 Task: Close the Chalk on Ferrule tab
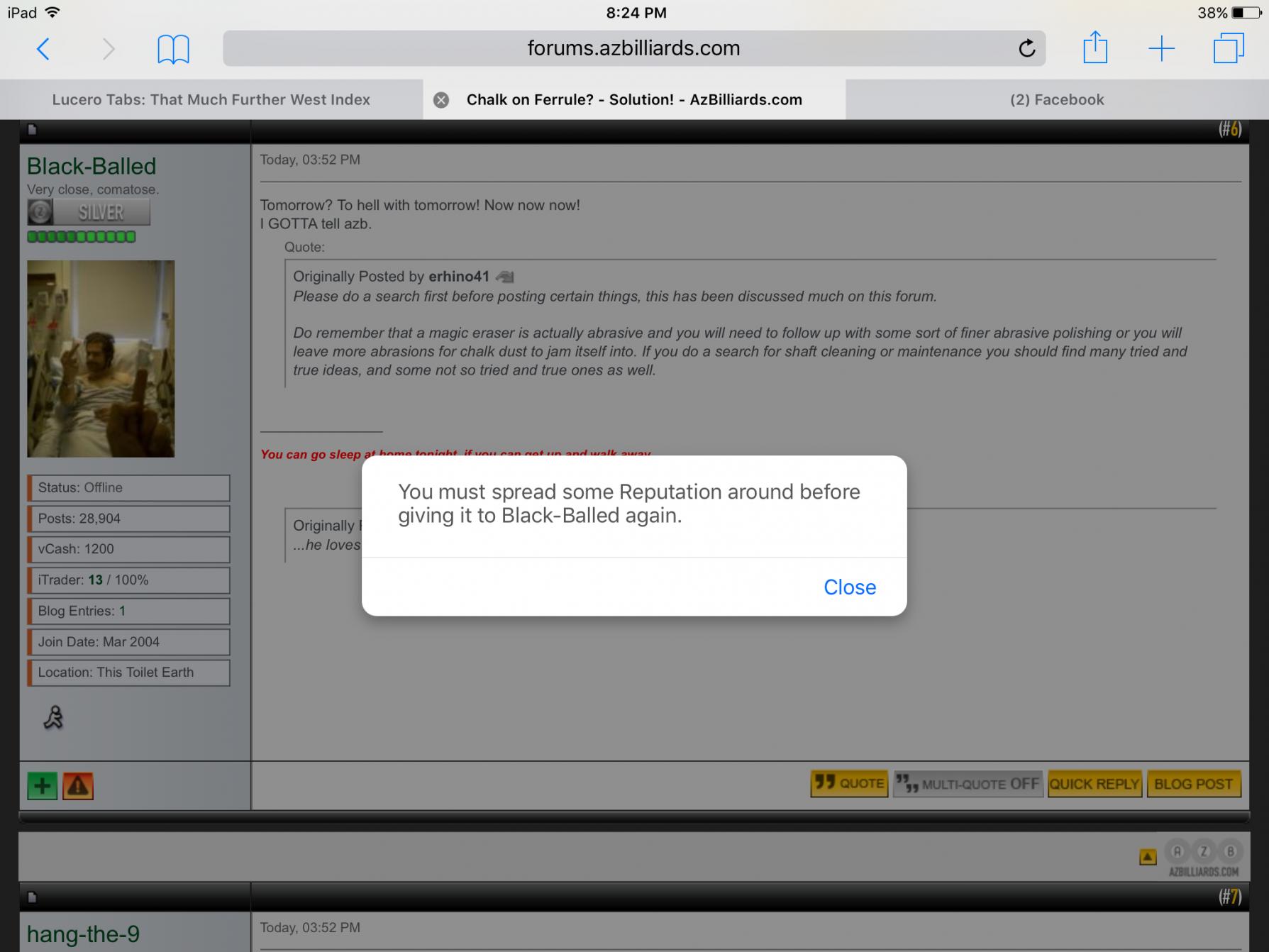(441, 100)
